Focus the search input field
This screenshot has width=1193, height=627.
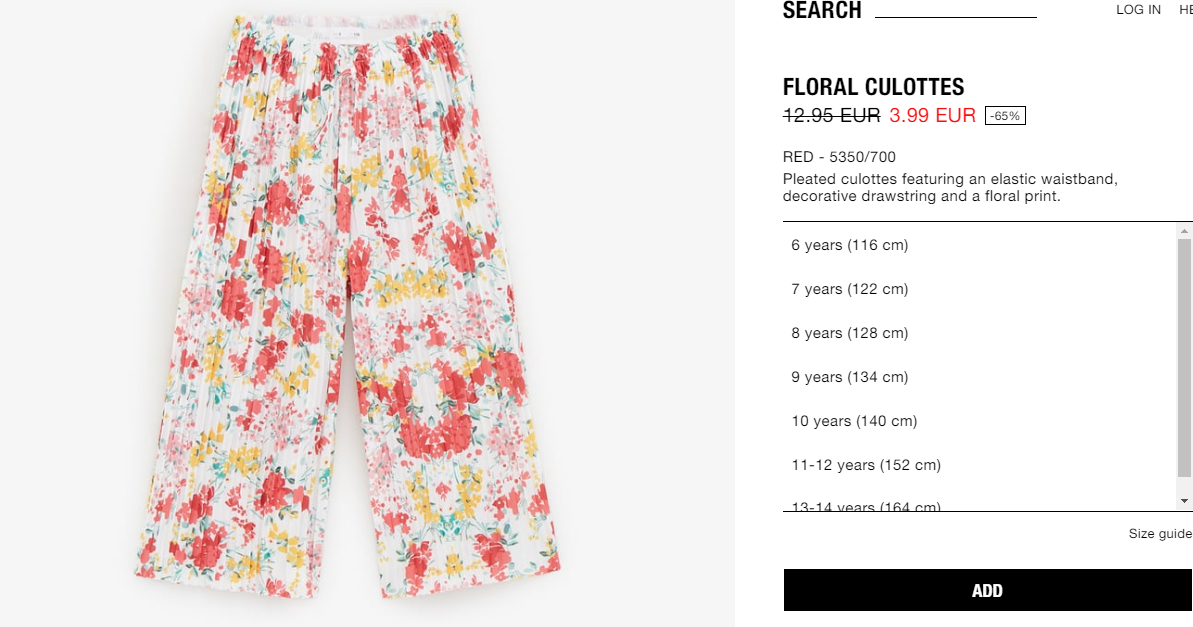click(x=956, y=10)
